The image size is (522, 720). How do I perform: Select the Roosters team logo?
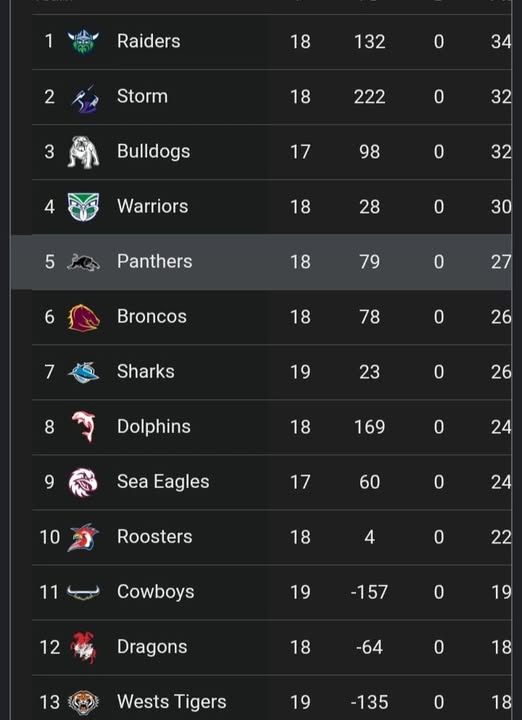(83, 537)
